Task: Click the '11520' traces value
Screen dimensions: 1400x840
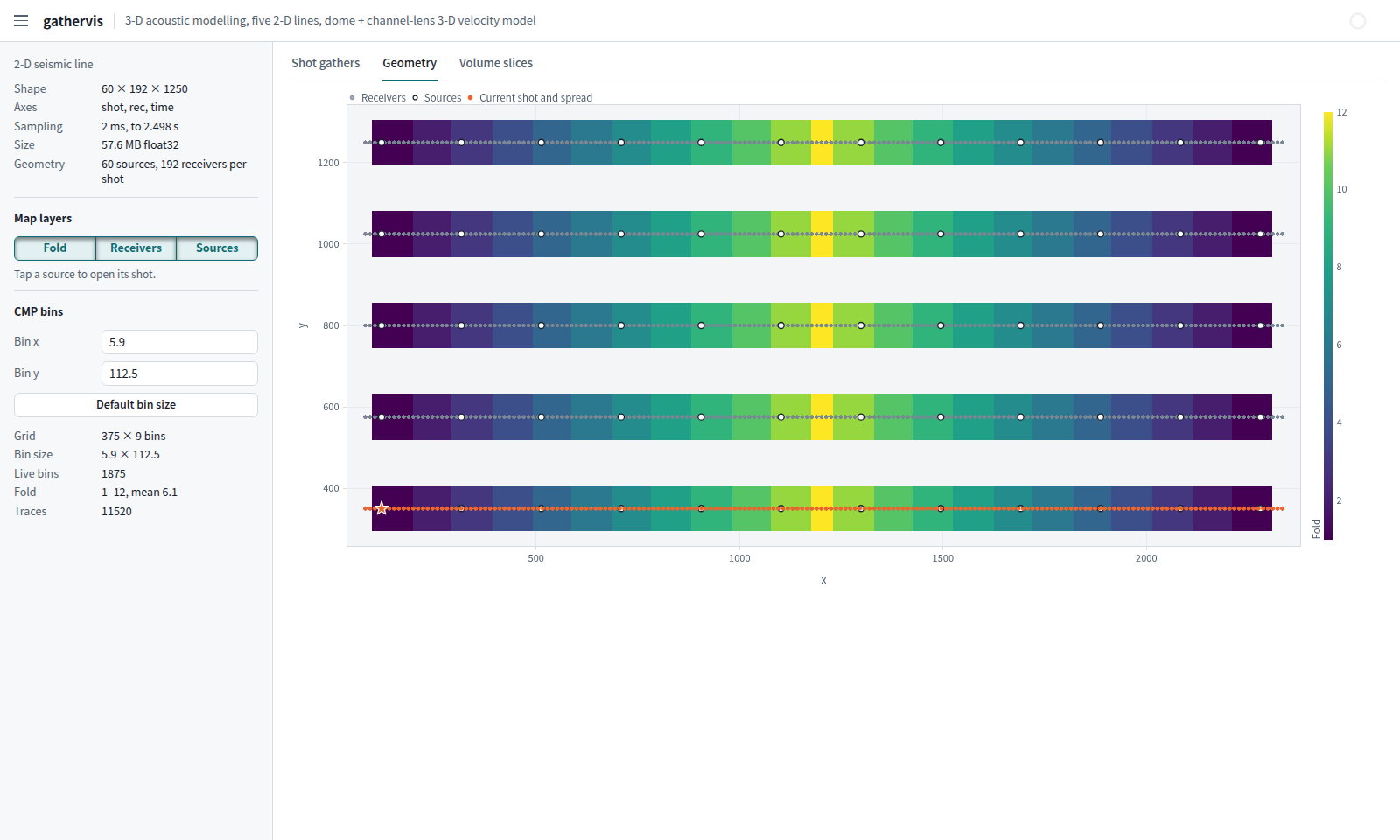Action: (x=116, y=512)
